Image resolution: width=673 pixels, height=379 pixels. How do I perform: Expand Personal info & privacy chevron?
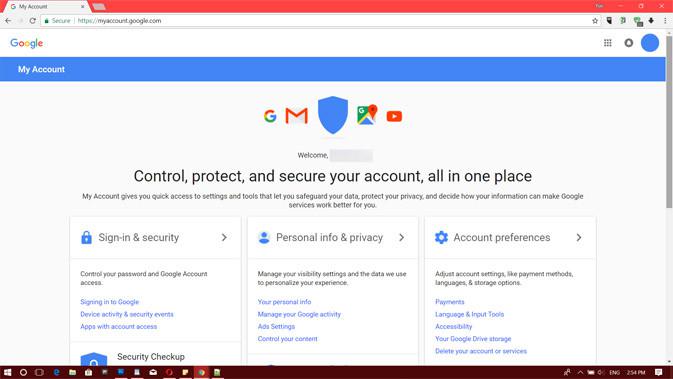coord(401,237)
